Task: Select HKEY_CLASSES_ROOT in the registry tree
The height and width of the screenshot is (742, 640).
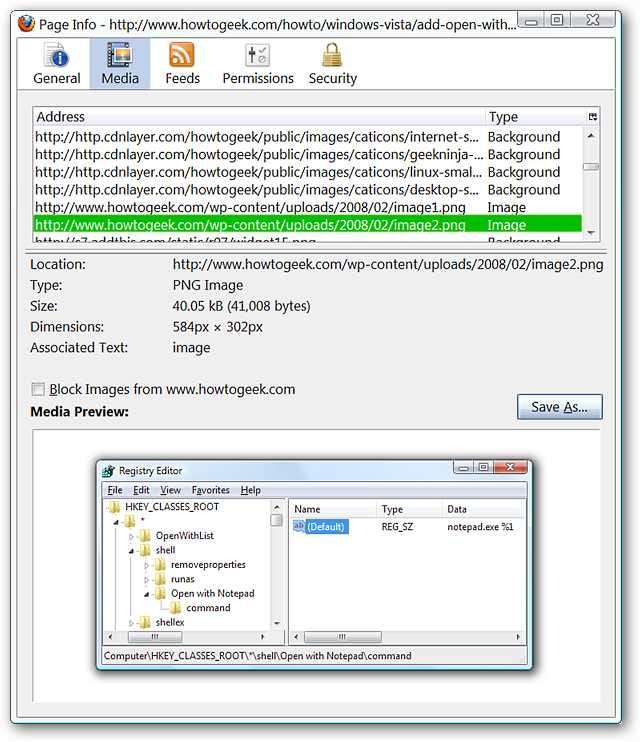Action: 171,507
